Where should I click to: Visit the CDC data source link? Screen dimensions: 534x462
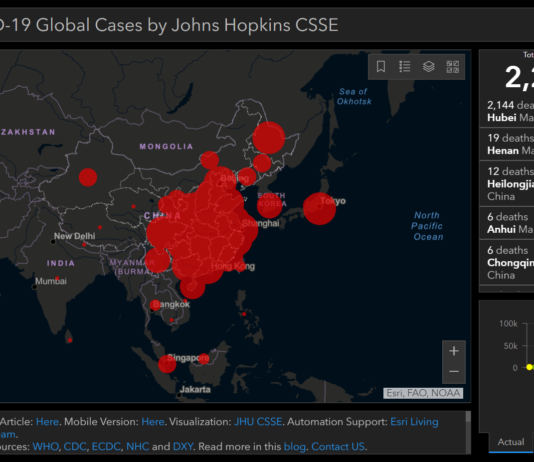(75, 446)
